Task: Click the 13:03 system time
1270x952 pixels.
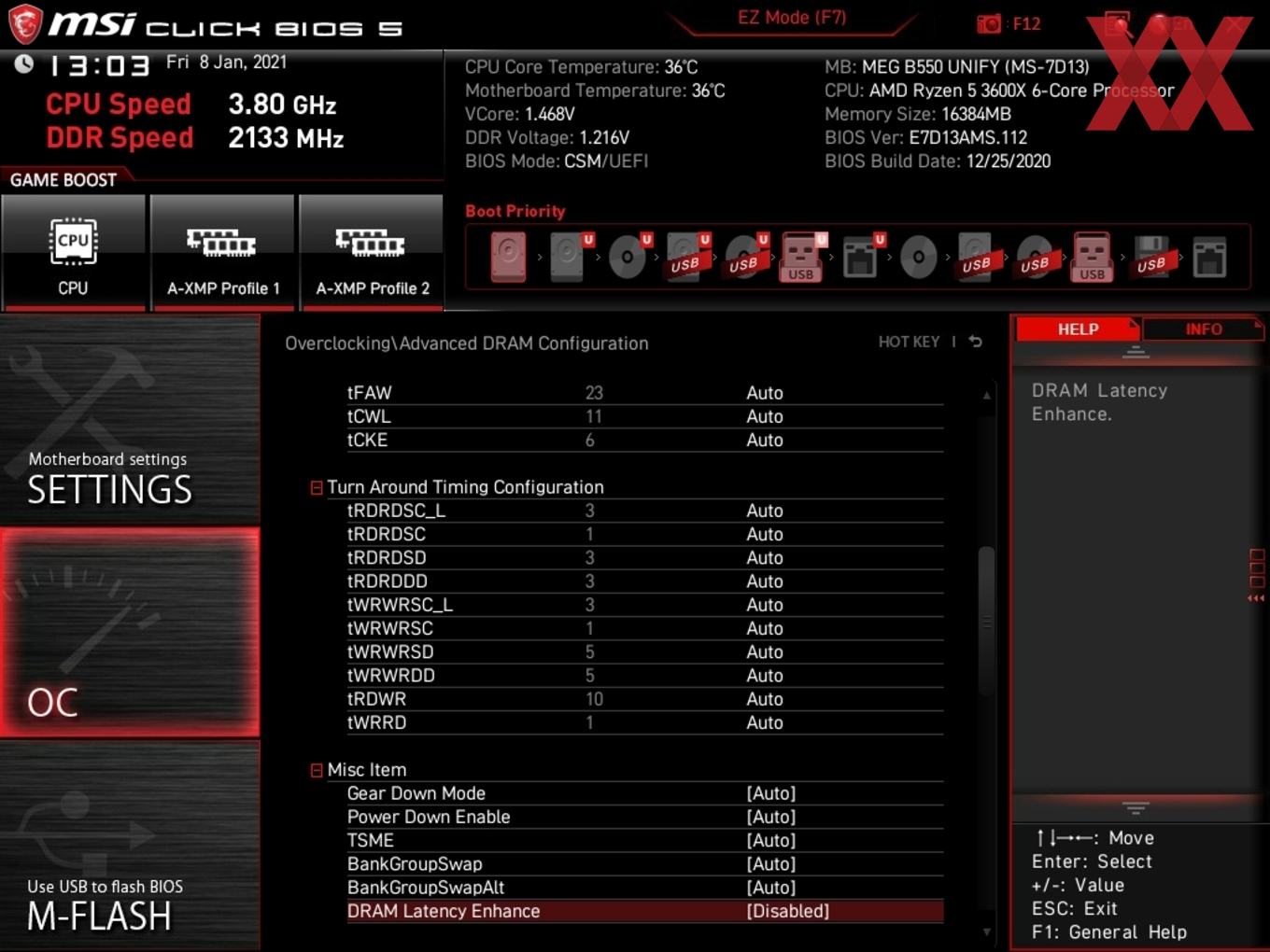Action: click(99, 65)
